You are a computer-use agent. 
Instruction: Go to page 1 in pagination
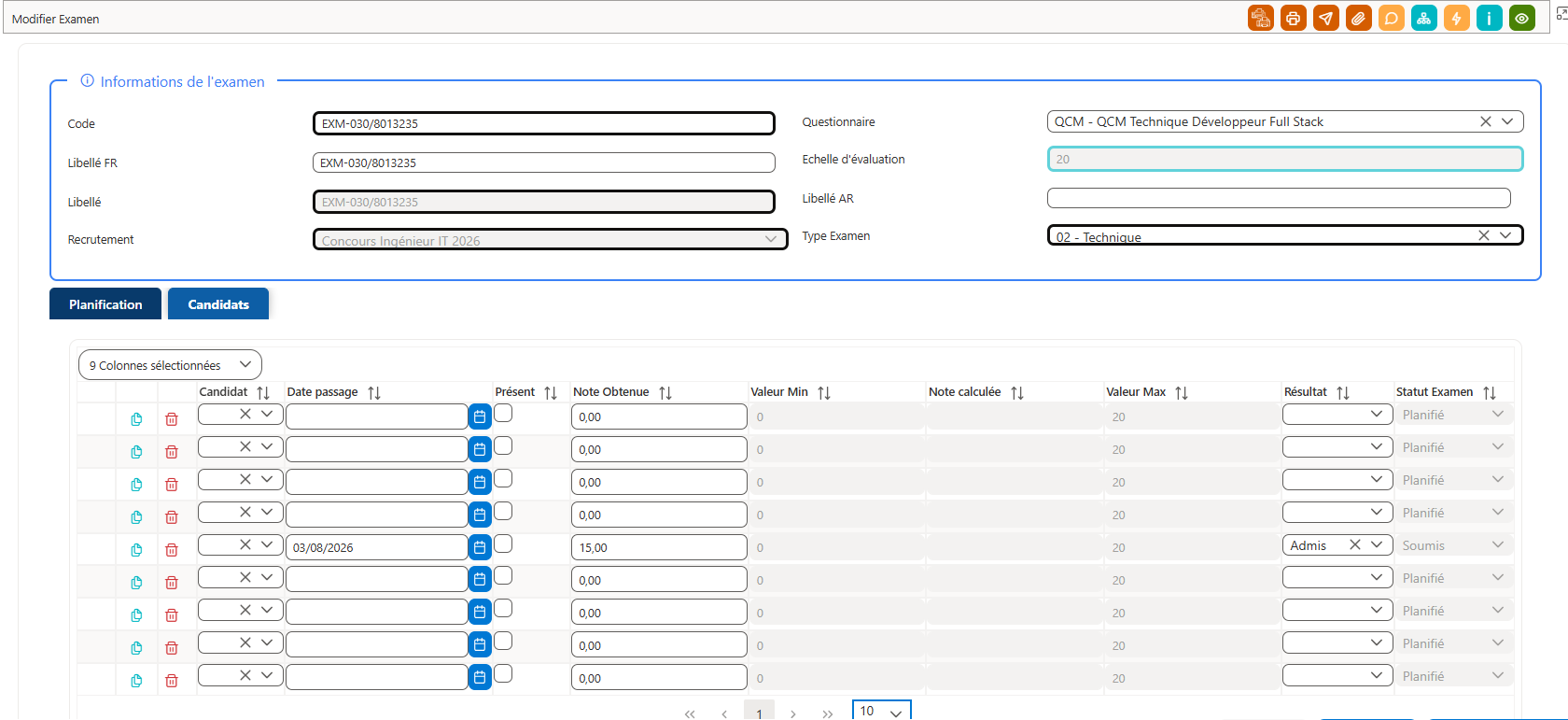point(760,712)
